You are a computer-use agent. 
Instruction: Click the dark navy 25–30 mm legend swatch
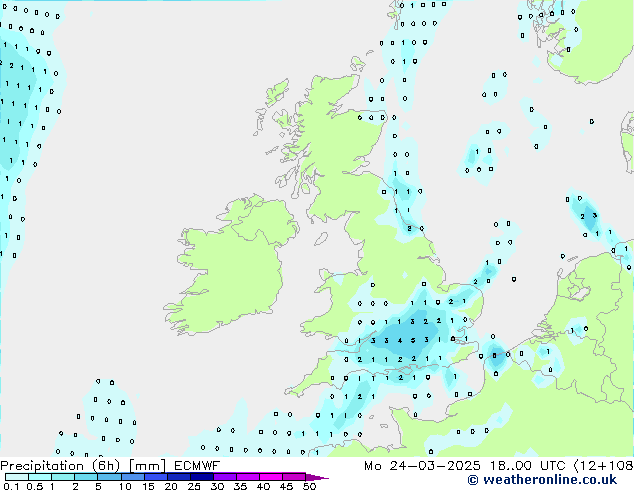pos(202,477)
